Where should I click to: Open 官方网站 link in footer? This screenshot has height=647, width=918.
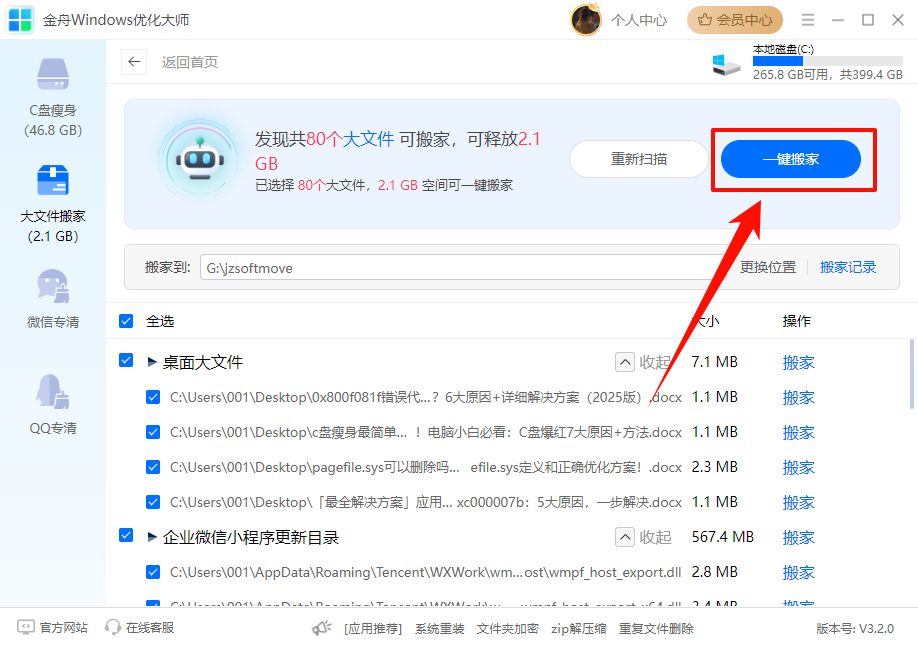click(x=63, y=628)
